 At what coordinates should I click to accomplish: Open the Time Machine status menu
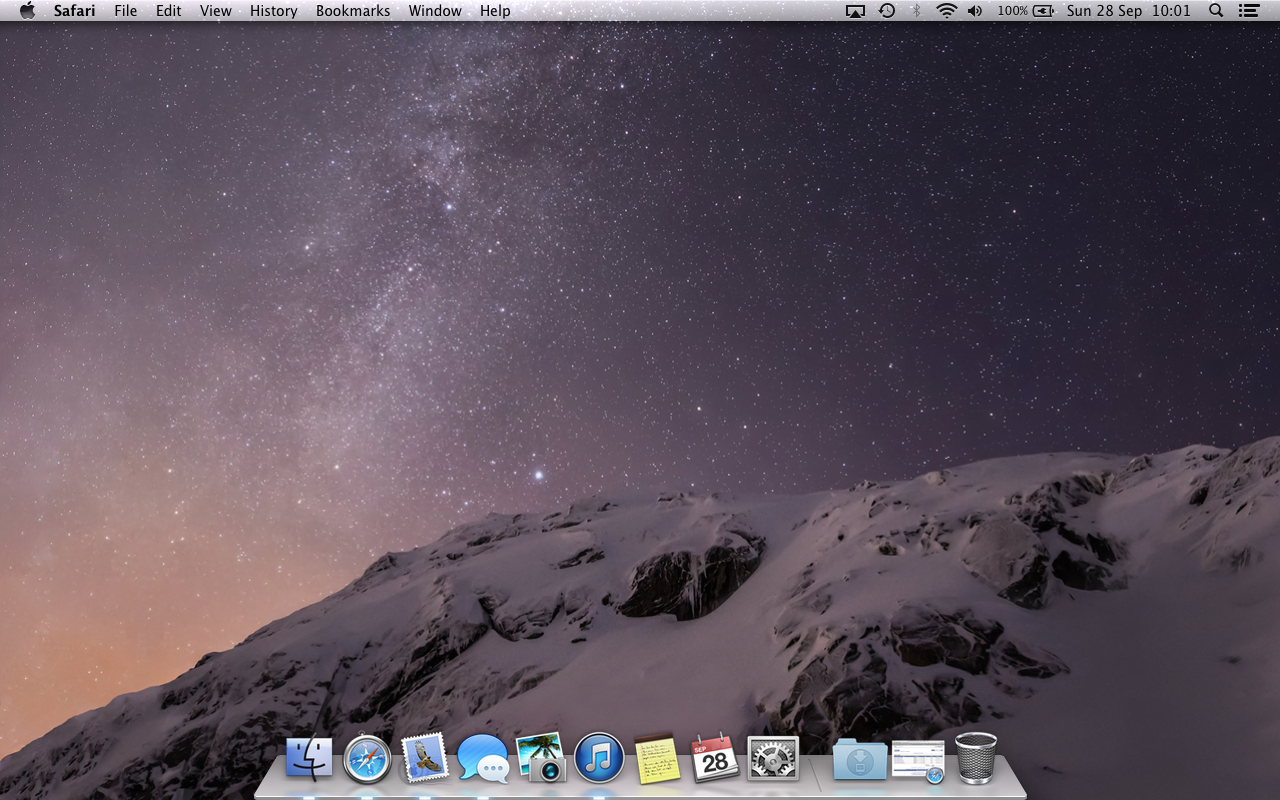887,11
